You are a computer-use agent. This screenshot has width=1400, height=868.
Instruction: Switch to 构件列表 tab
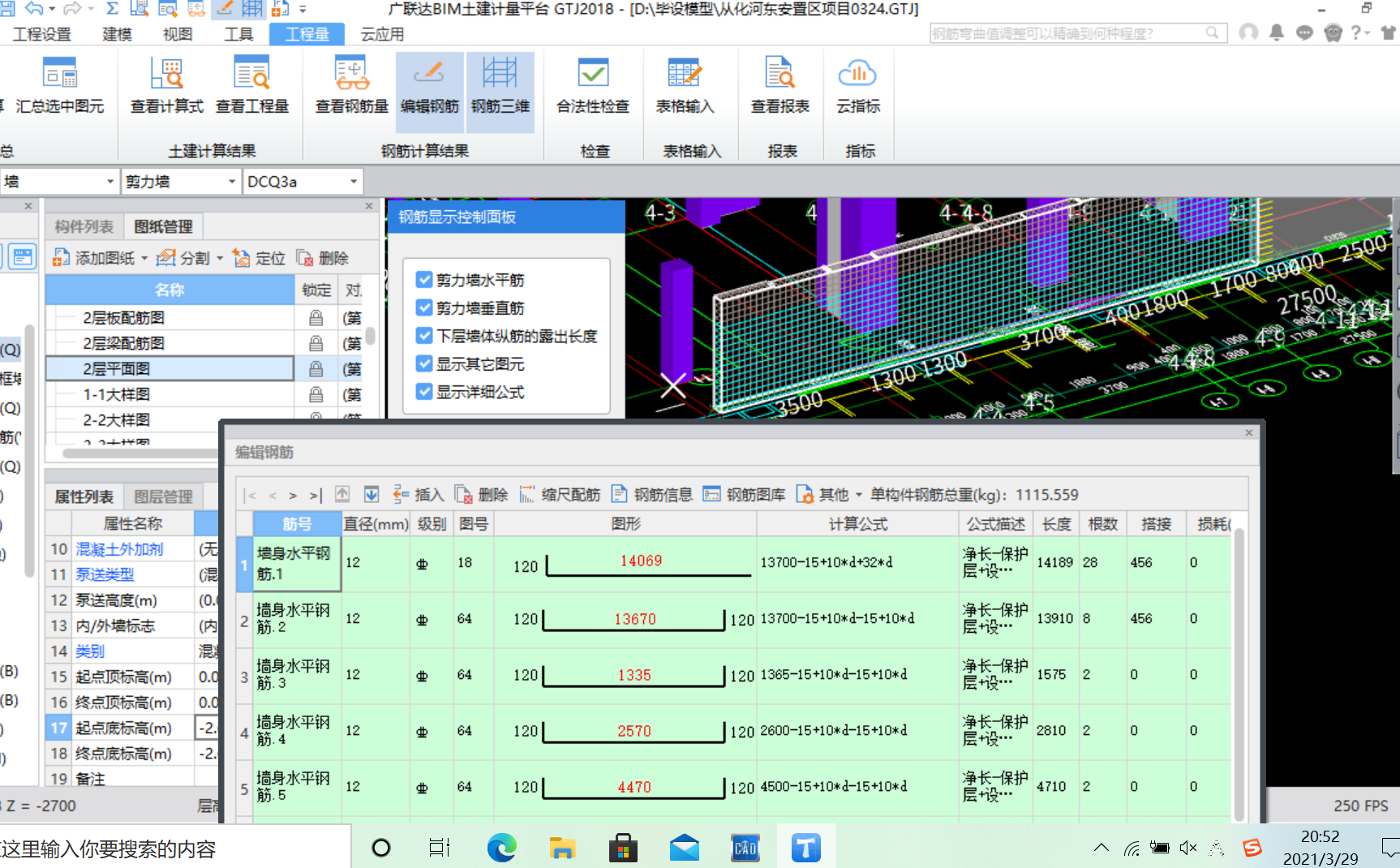click(84, 226)
